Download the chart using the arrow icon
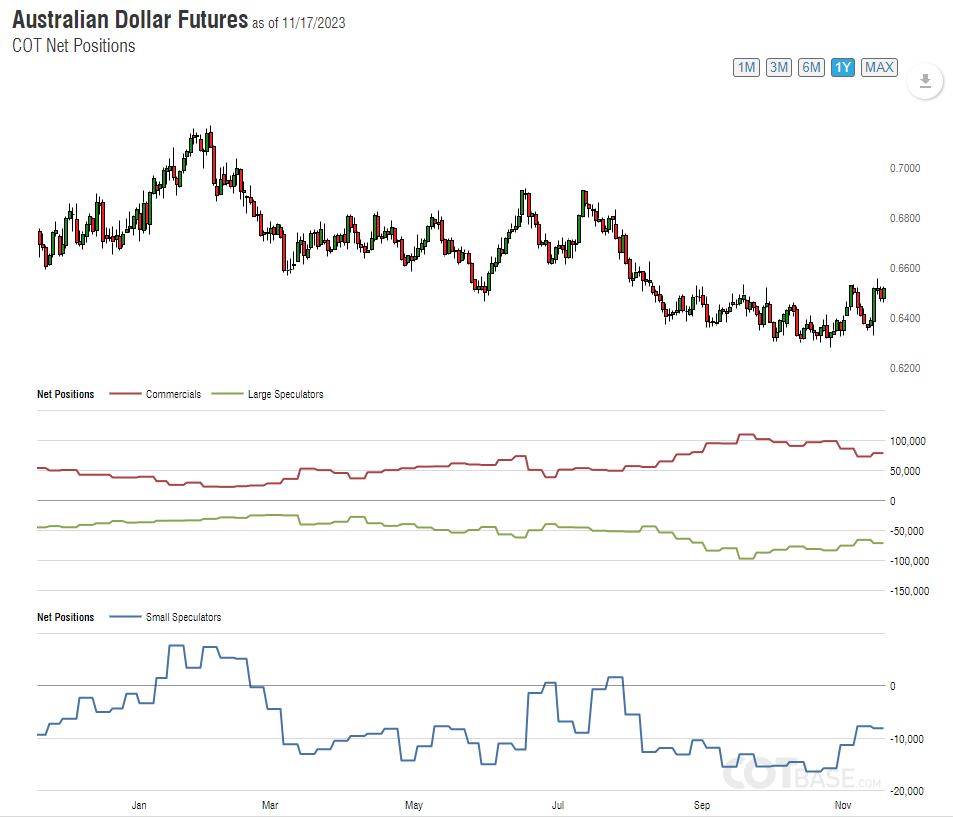 [925, 81]
